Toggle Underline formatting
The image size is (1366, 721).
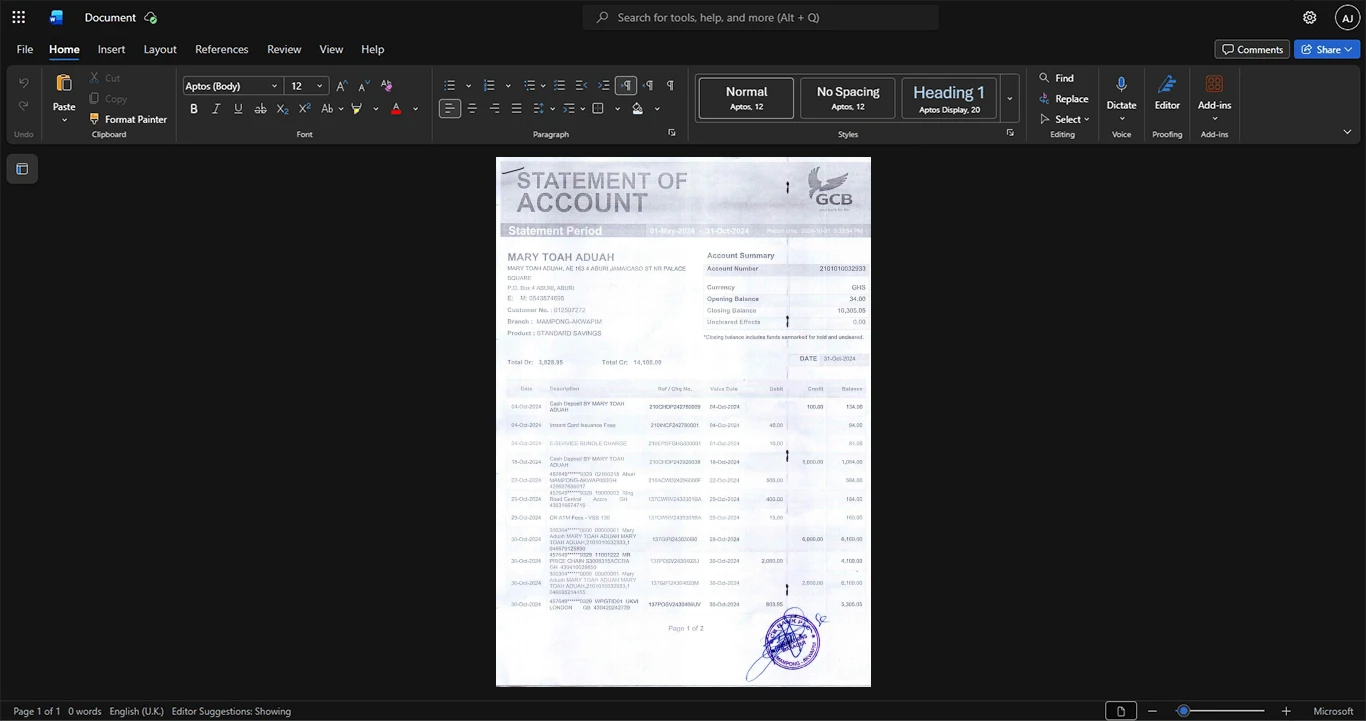click(238, 108)
